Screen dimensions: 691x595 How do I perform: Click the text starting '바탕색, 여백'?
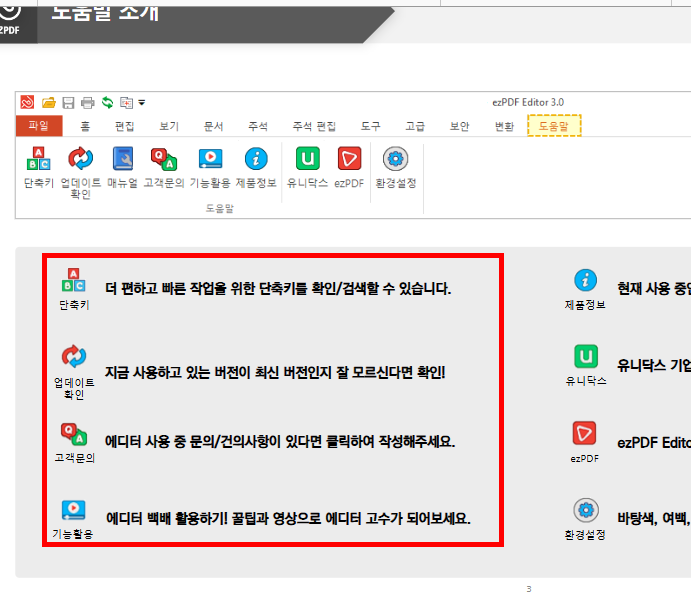pos(654,519)
